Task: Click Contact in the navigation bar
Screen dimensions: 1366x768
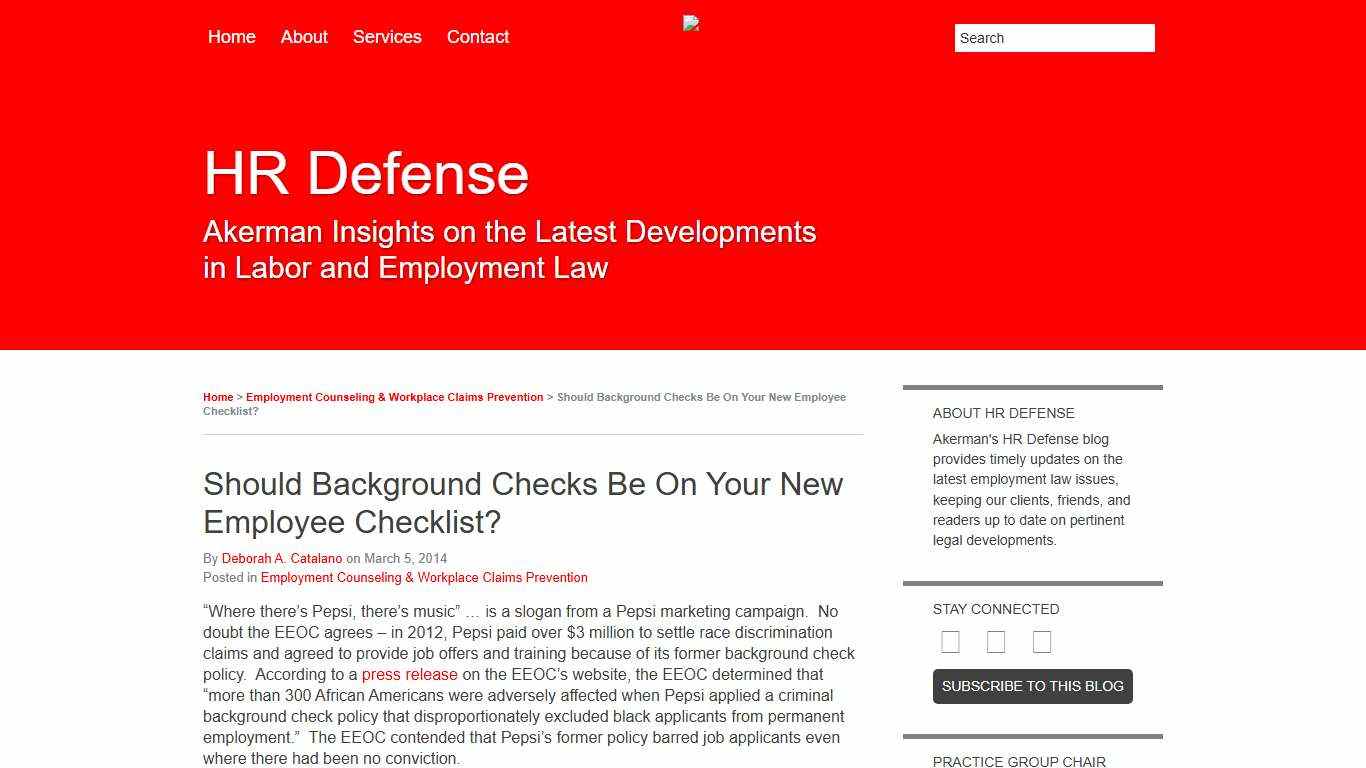Action: click(x=478, y=37)
